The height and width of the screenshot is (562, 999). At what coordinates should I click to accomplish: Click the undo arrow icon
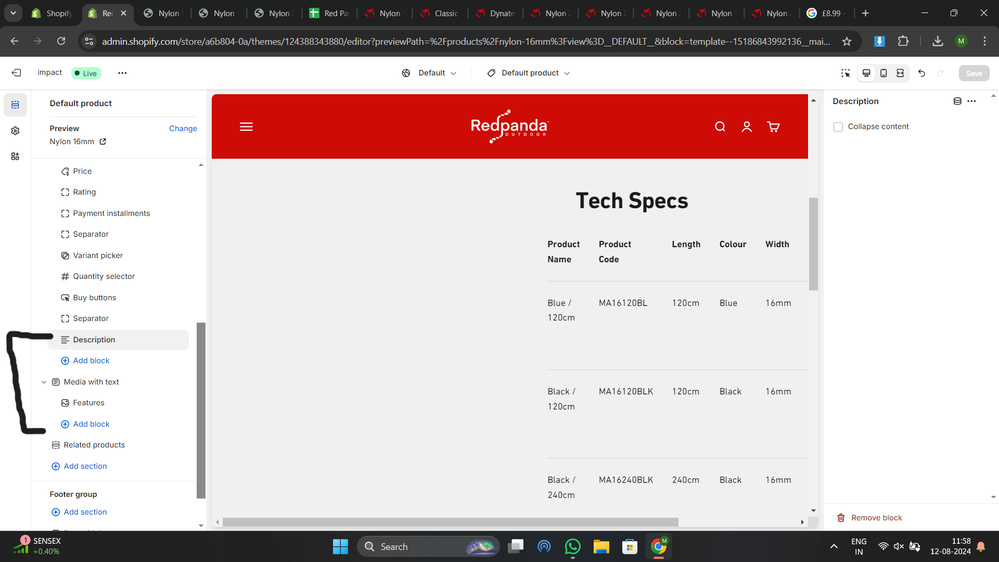[x=921, y=73]
